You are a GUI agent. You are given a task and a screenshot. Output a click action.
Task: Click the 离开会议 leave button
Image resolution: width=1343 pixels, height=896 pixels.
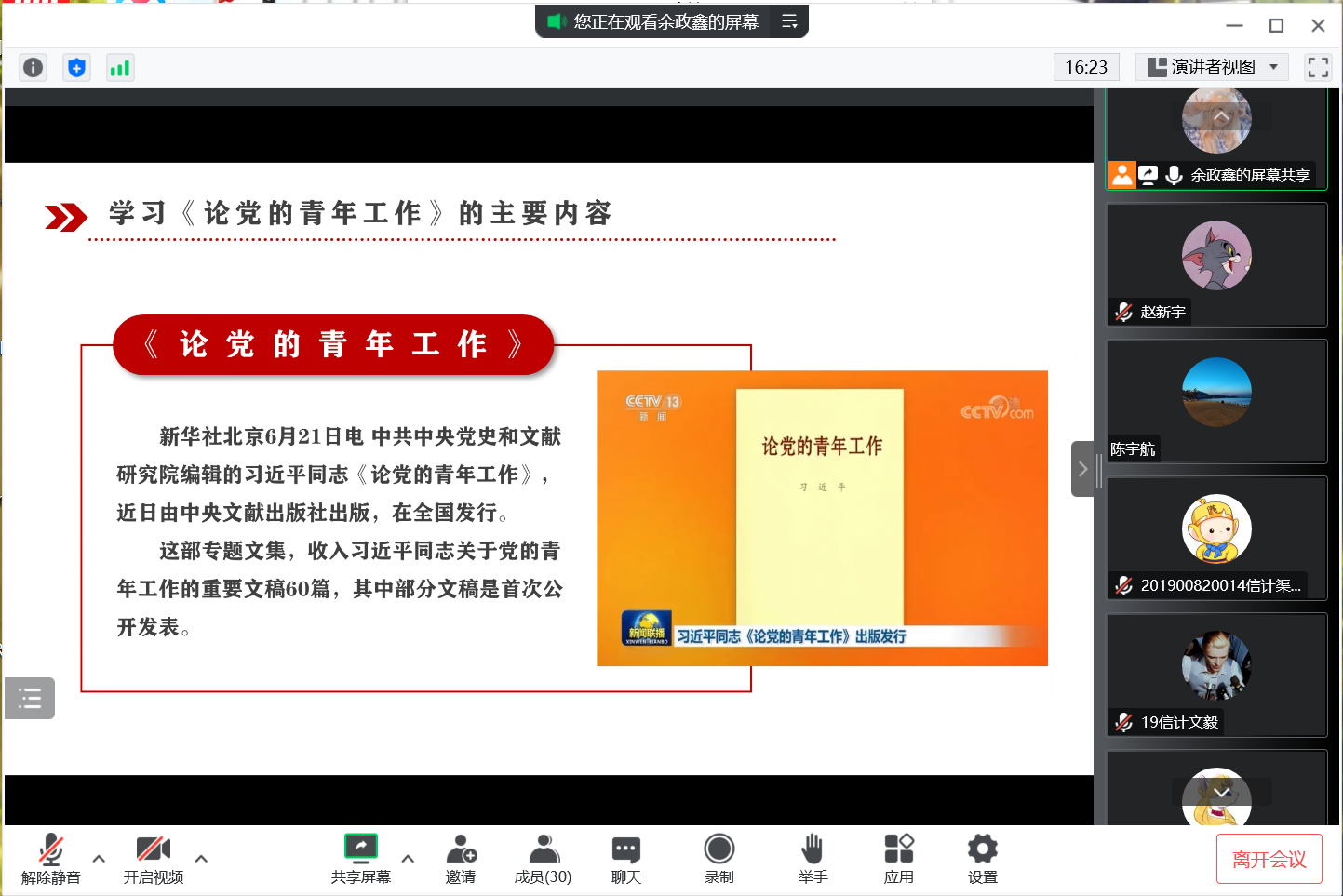tap(1269, 859)
